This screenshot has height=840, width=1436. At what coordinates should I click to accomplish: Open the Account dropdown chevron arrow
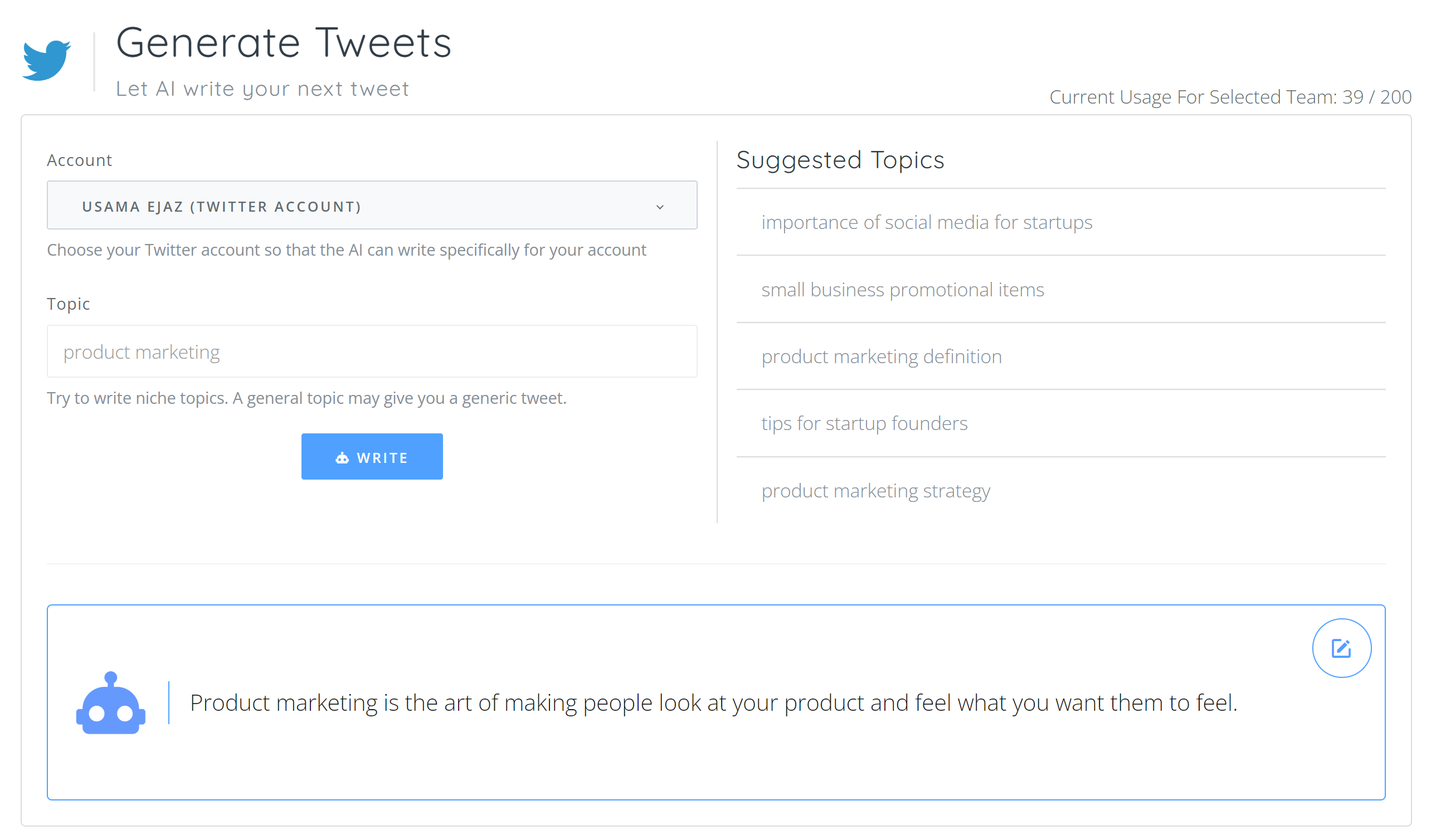(660, 207)
